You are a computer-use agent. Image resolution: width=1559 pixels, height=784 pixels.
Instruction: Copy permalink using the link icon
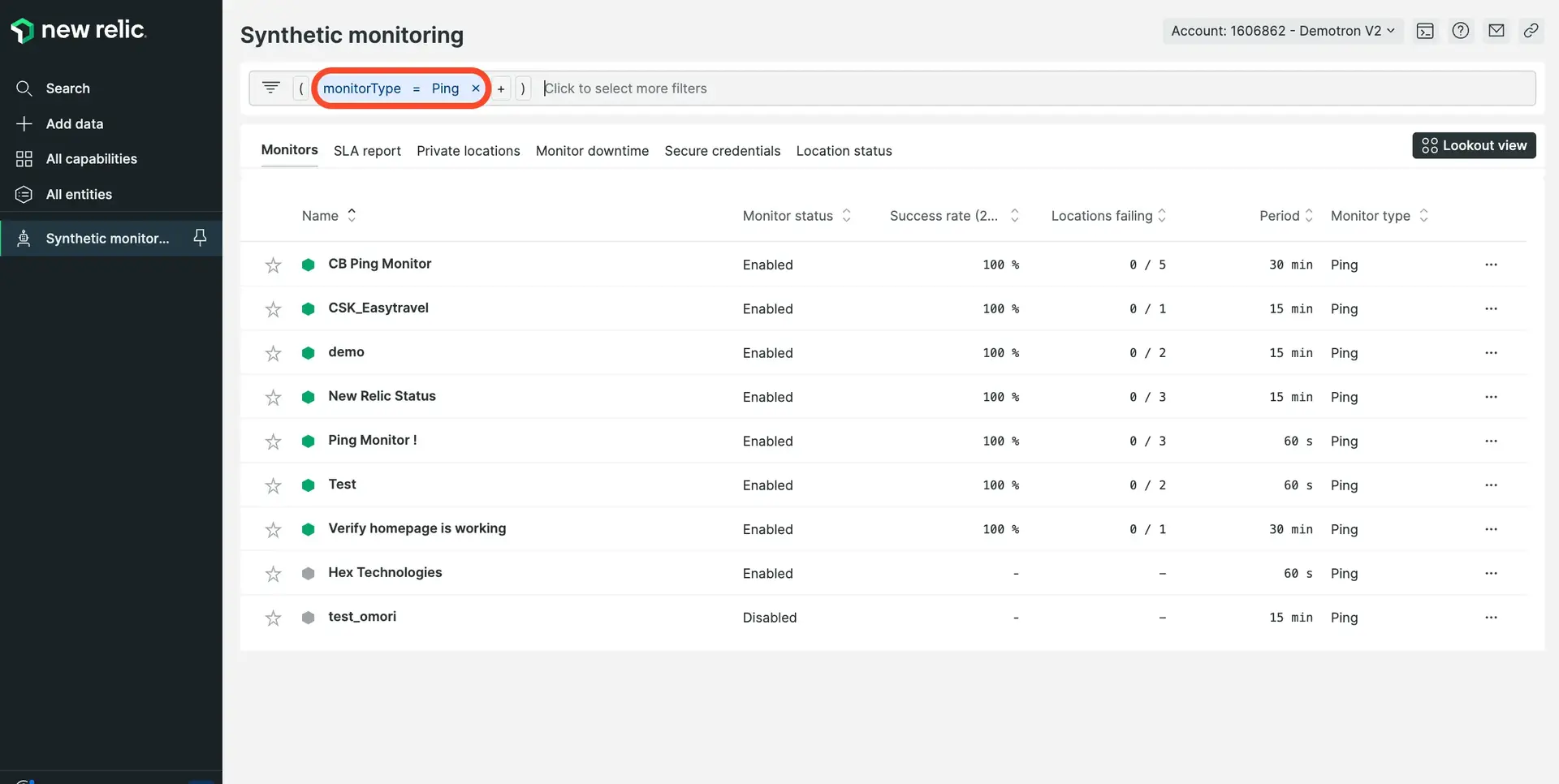[x=1531, y=31]
